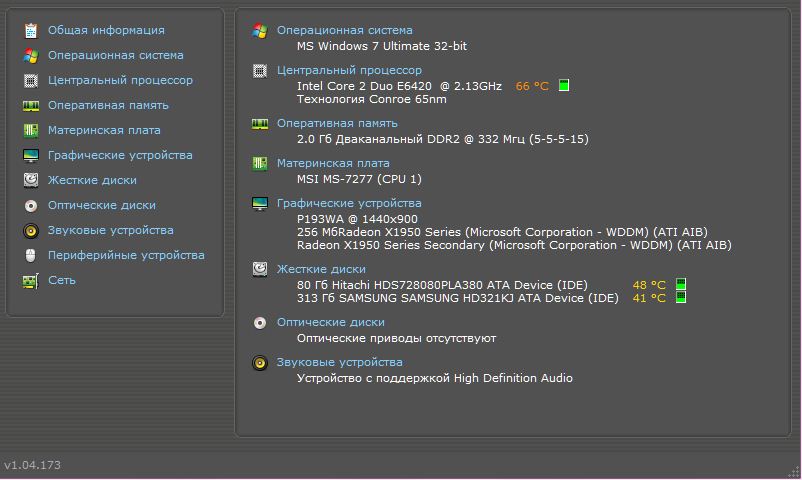Click the hard drive icon in sidebar
Viewport: 802px width, 480px height.
30,181
